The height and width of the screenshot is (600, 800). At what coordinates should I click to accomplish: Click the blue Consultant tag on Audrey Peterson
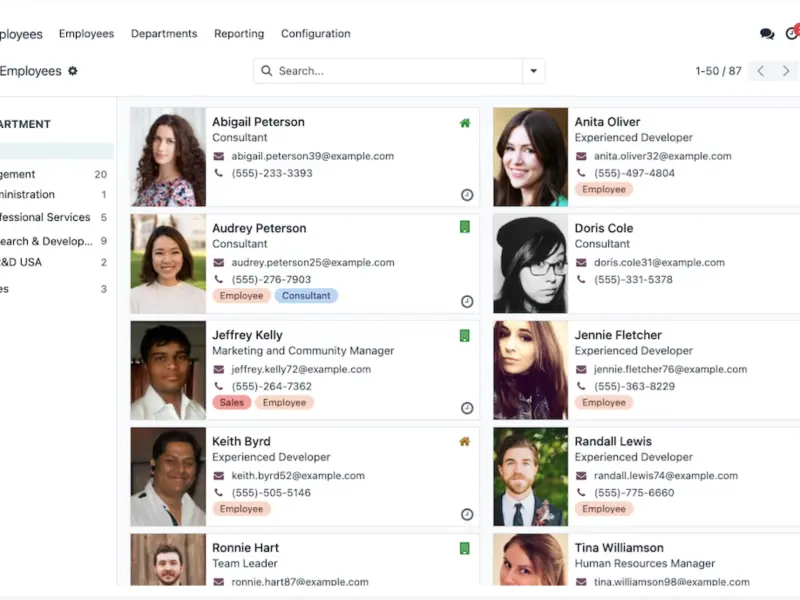pos(306,296)
